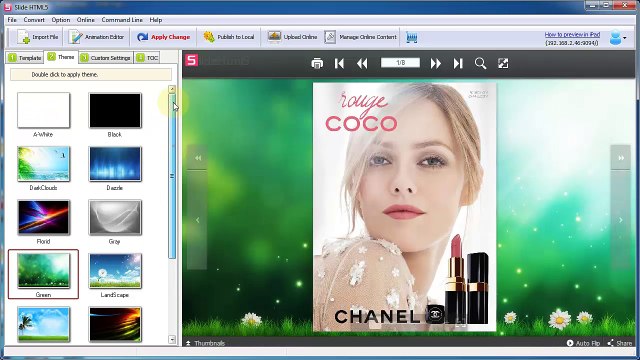Select the palm tree beach theme thumbnail
The image size is (640, 360).
coord(43,324)
